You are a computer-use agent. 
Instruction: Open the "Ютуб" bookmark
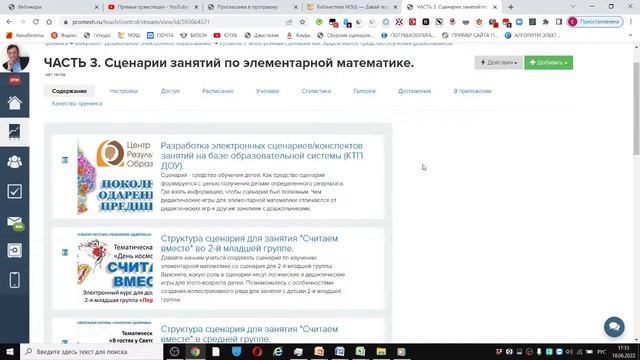(x=225, y=36)
